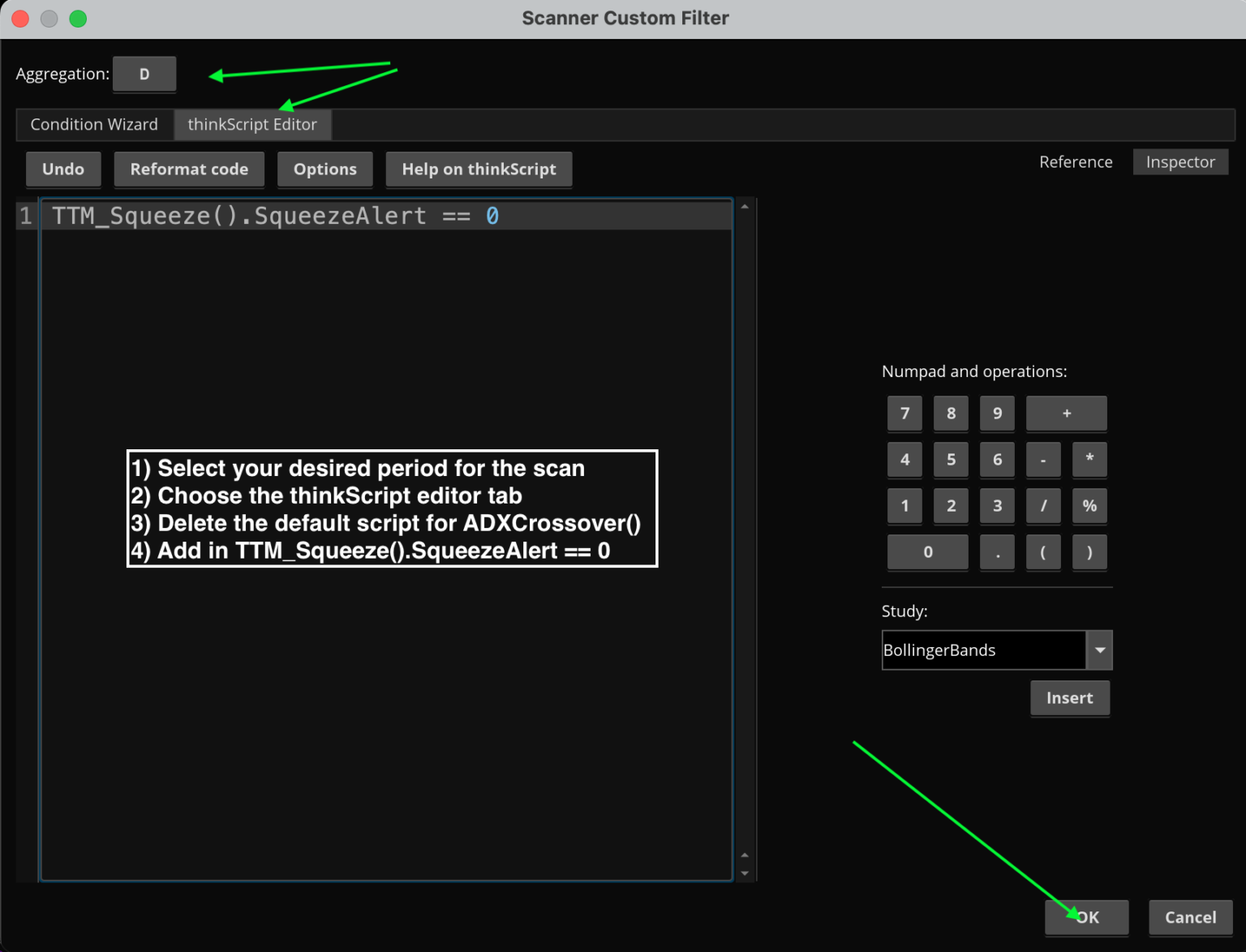The width and height of the screenshot is (1246, 952).
Task: Open the Options menu
Action: (324, 169)
